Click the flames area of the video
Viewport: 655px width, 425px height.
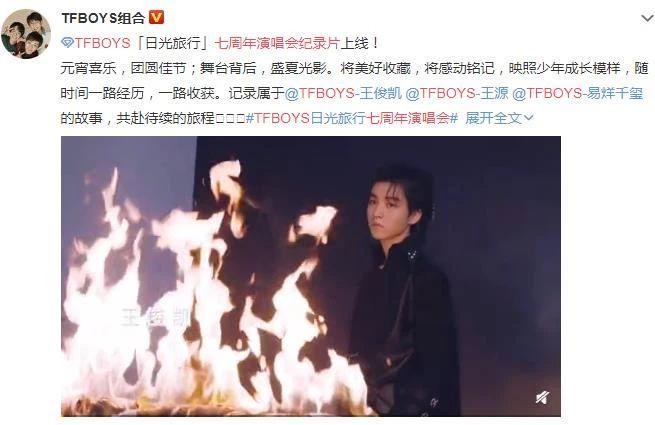[x=209, y=293]
